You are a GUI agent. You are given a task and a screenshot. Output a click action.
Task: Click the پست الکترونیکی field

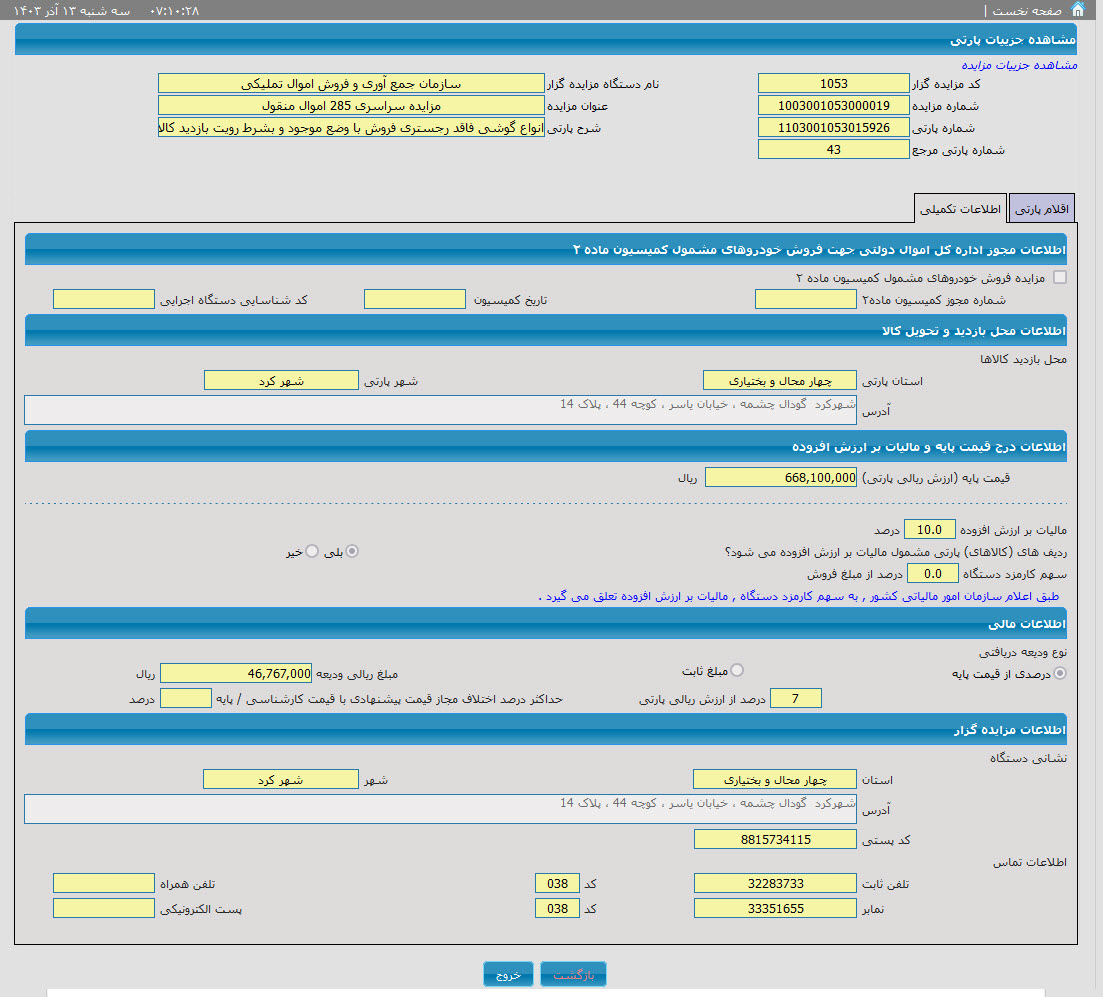(x=103, y=908)
